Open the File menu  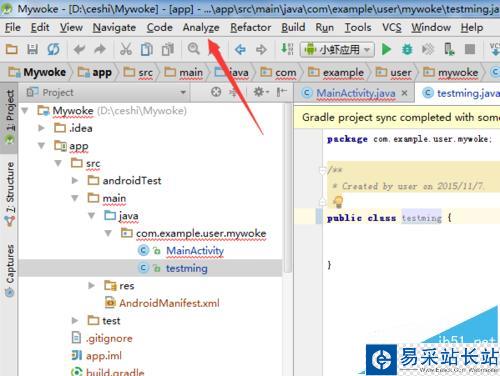13,27
